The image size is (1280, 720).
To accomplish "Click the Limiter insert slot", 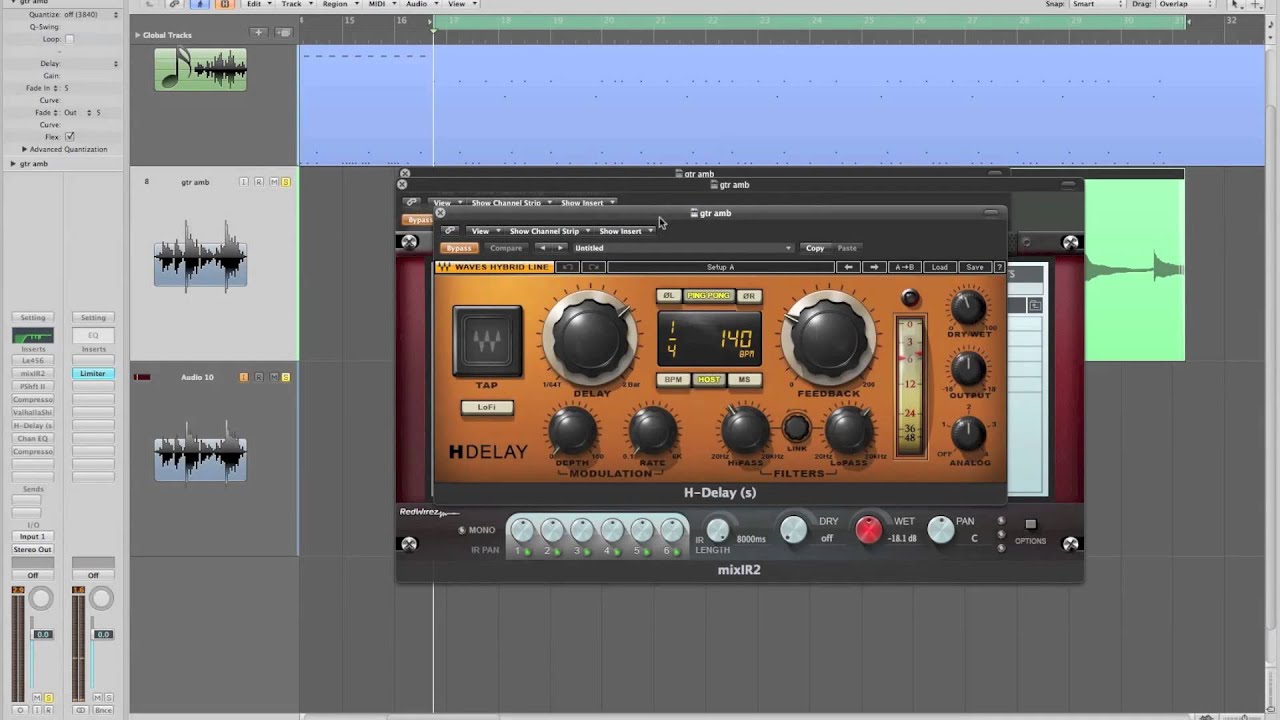I will pyautogui.click(x=93, y=373).
